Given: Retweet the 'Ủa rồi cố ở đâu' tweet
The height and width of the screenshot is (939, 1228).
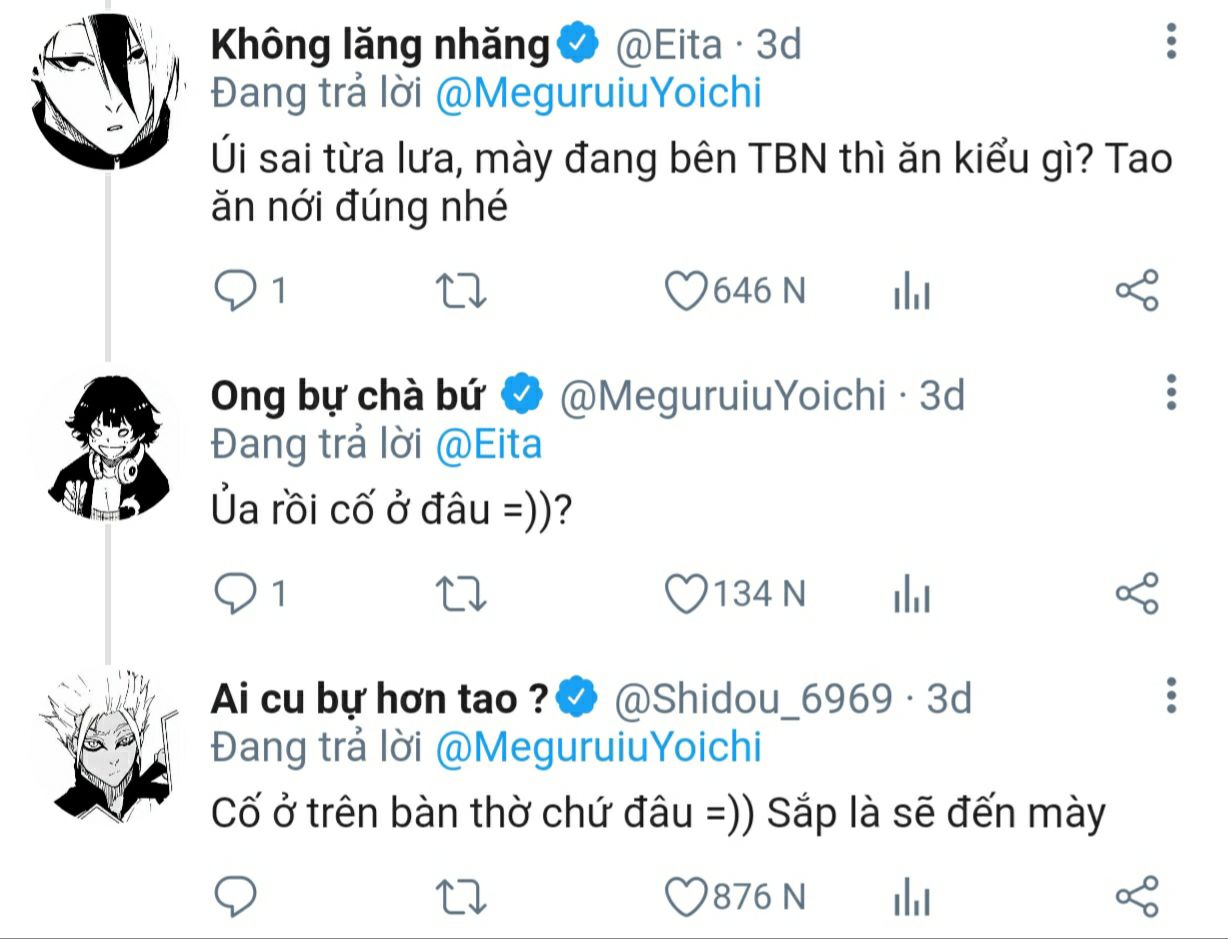Looking at the screenshot, I should [464, 594].
